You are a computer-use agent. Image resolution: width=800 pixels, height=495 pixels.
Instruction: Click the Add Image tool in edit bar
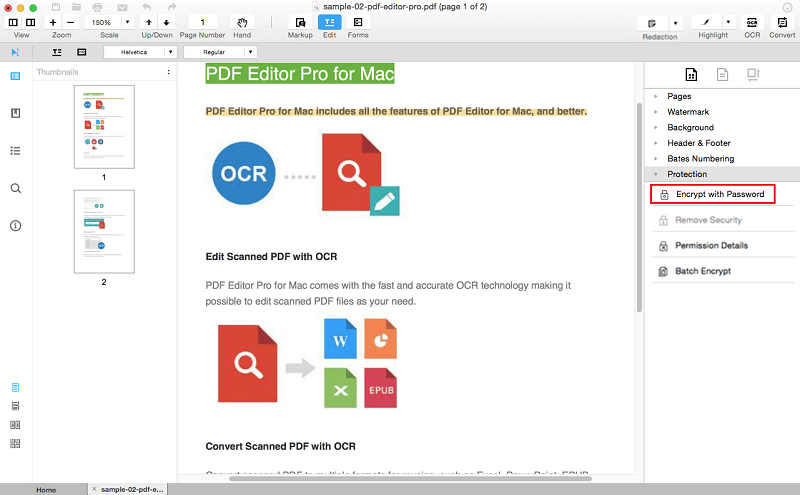point(82,52)
